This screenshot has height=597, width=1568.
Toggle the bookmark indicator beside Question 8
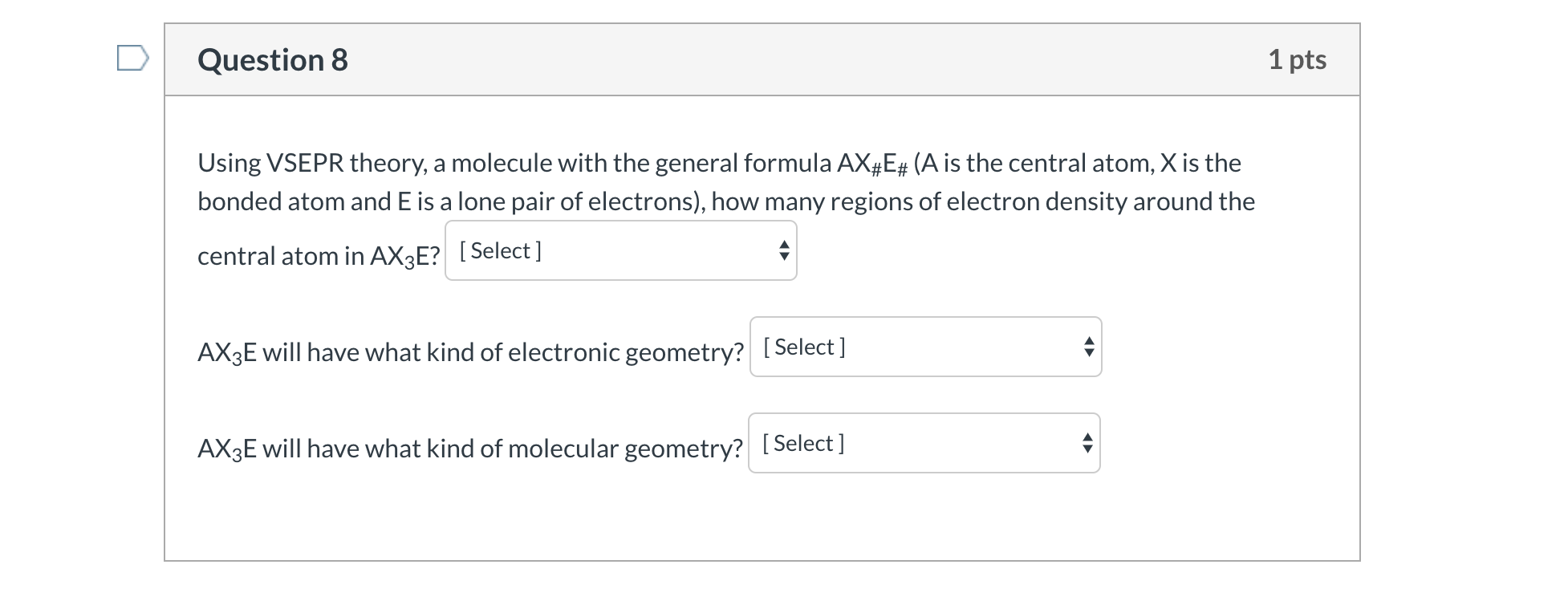pyautogui.click(x=133, y=58)
